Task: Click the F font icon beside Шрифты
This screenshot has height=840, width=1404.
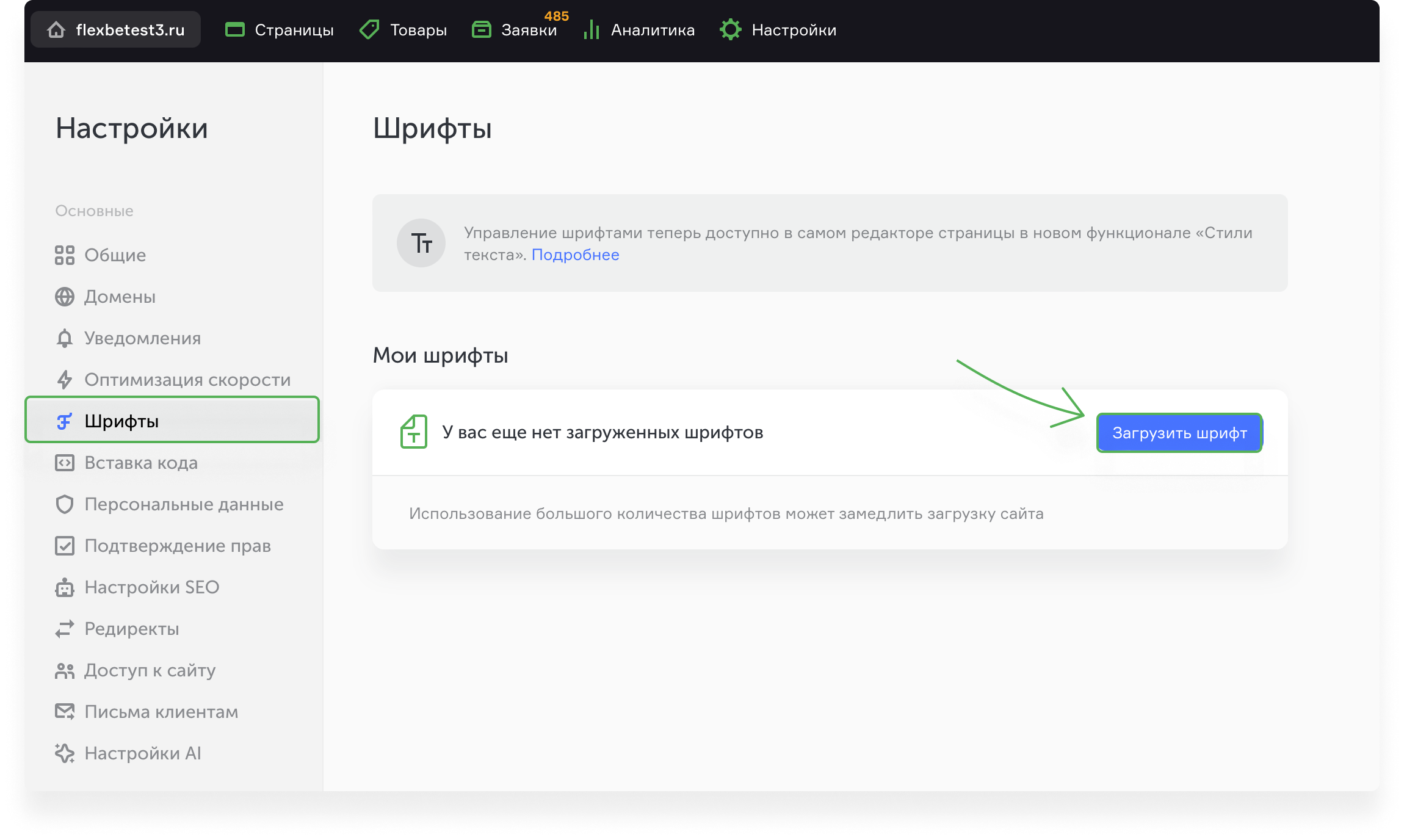Action: 65,421
